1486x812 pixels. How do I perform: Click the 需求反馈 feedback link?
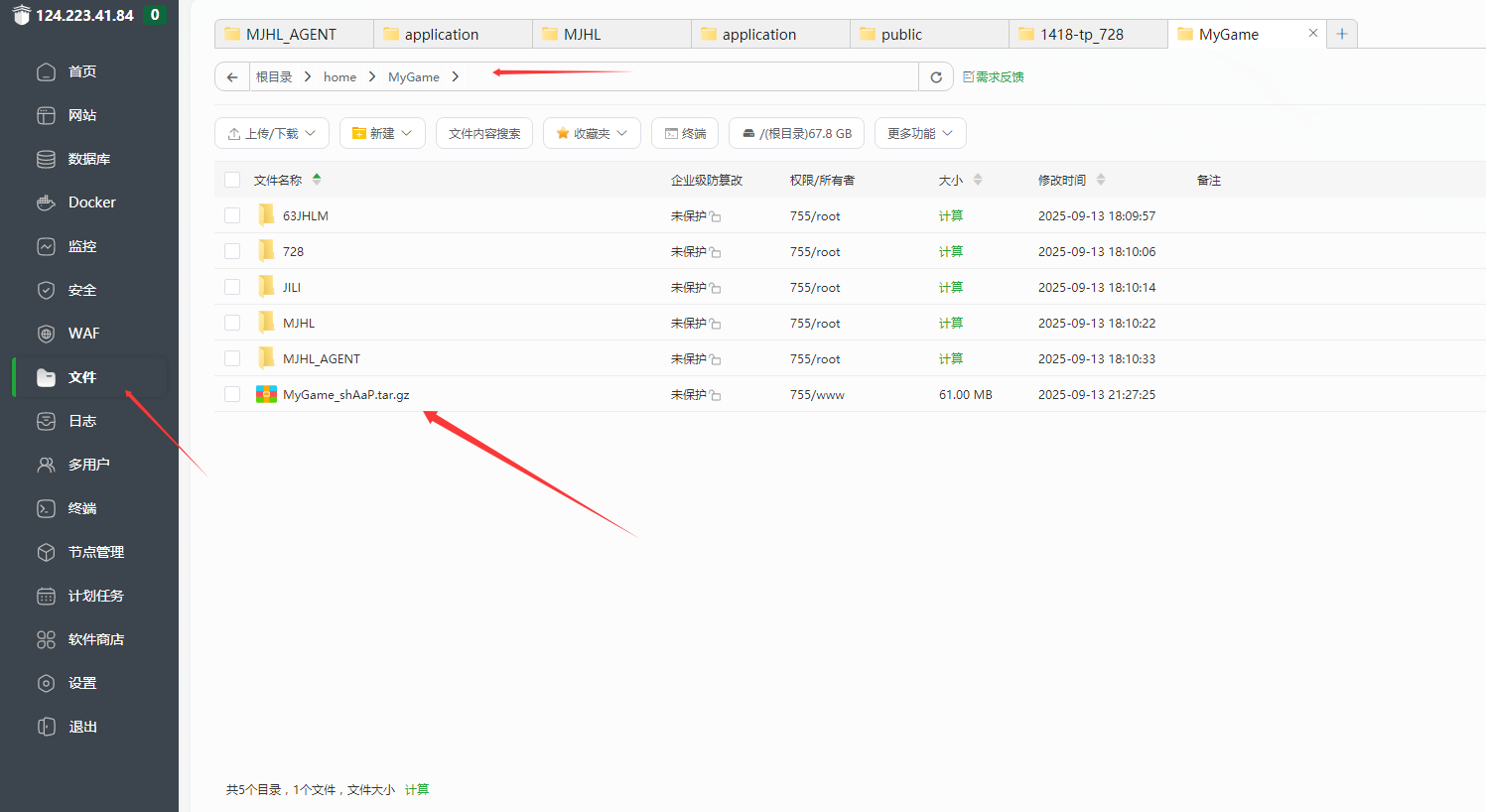coord(994,76)
